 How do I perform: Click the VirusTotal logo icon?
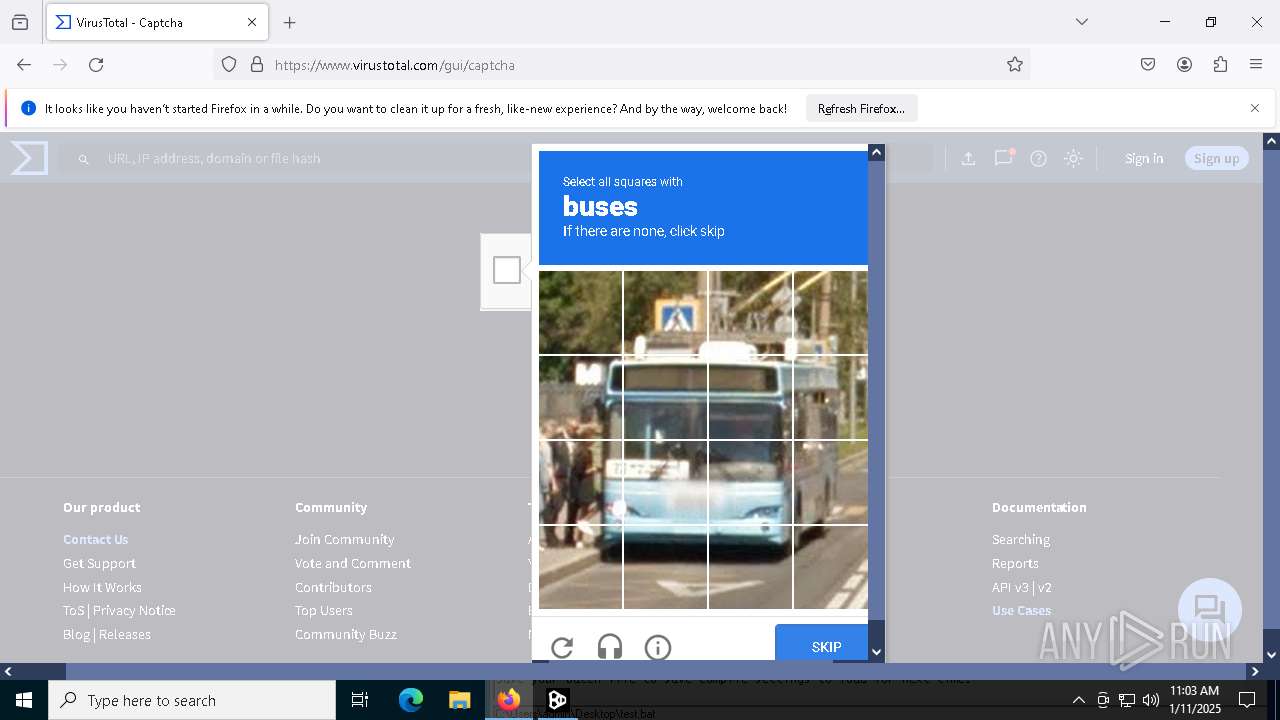pos(29,158)
